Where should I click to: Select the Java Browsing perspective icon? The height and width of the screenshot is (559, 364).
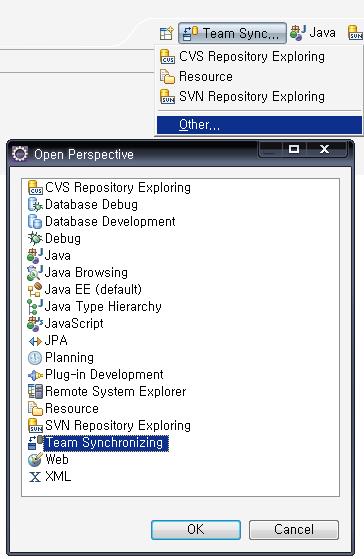click(x=35, y=273)
